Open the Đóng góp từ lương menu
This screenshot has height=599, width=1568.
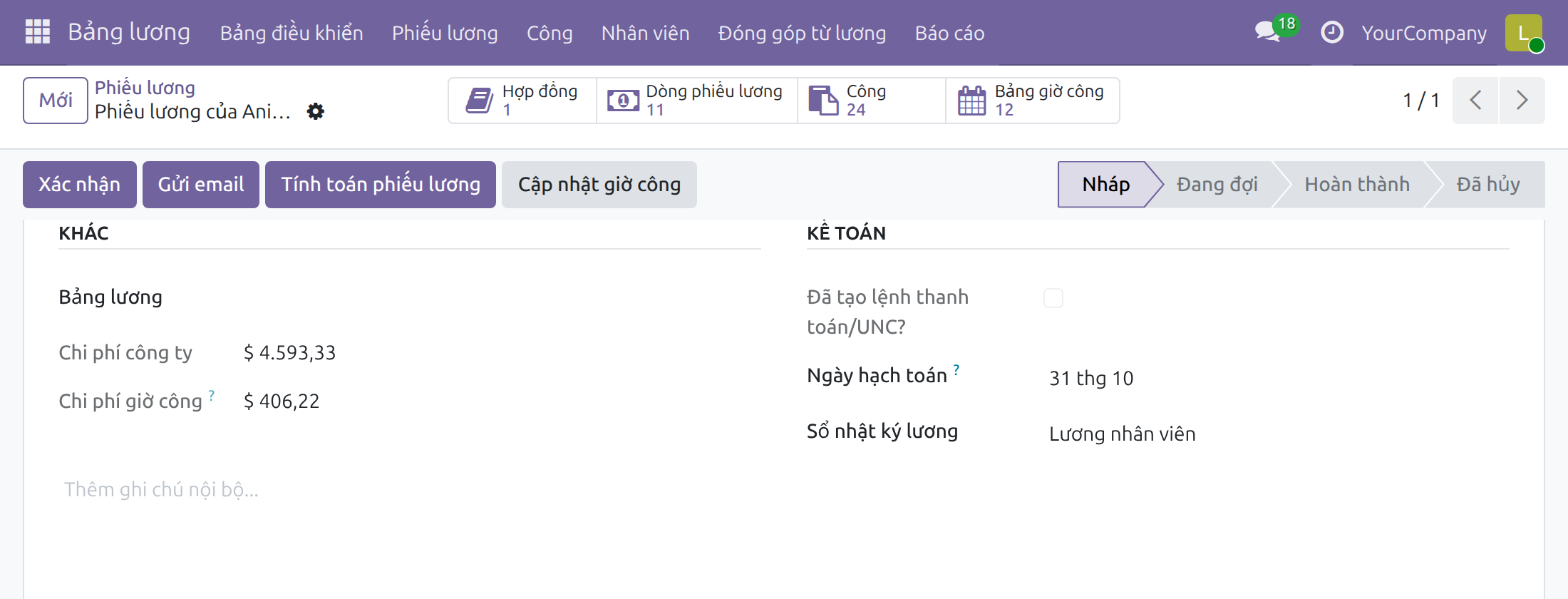coord(802,33)
